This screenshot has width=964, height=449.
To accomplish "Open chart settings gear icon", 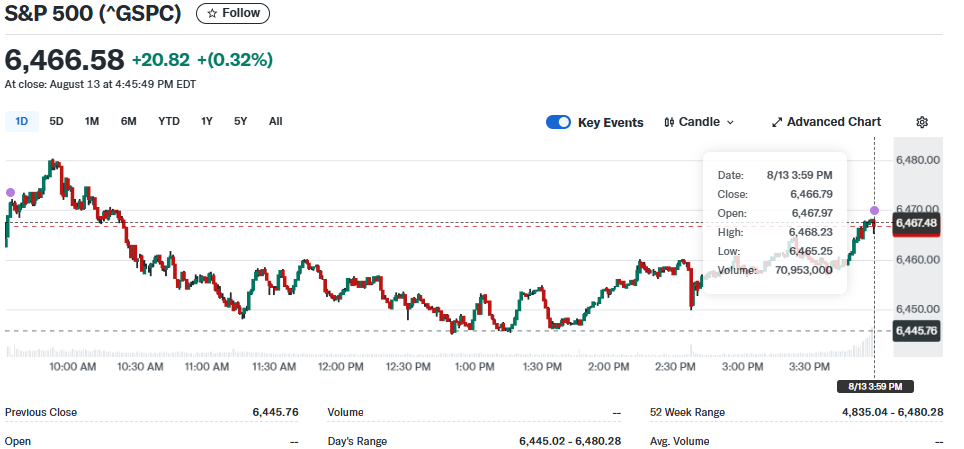I will (x=922, y=122).
